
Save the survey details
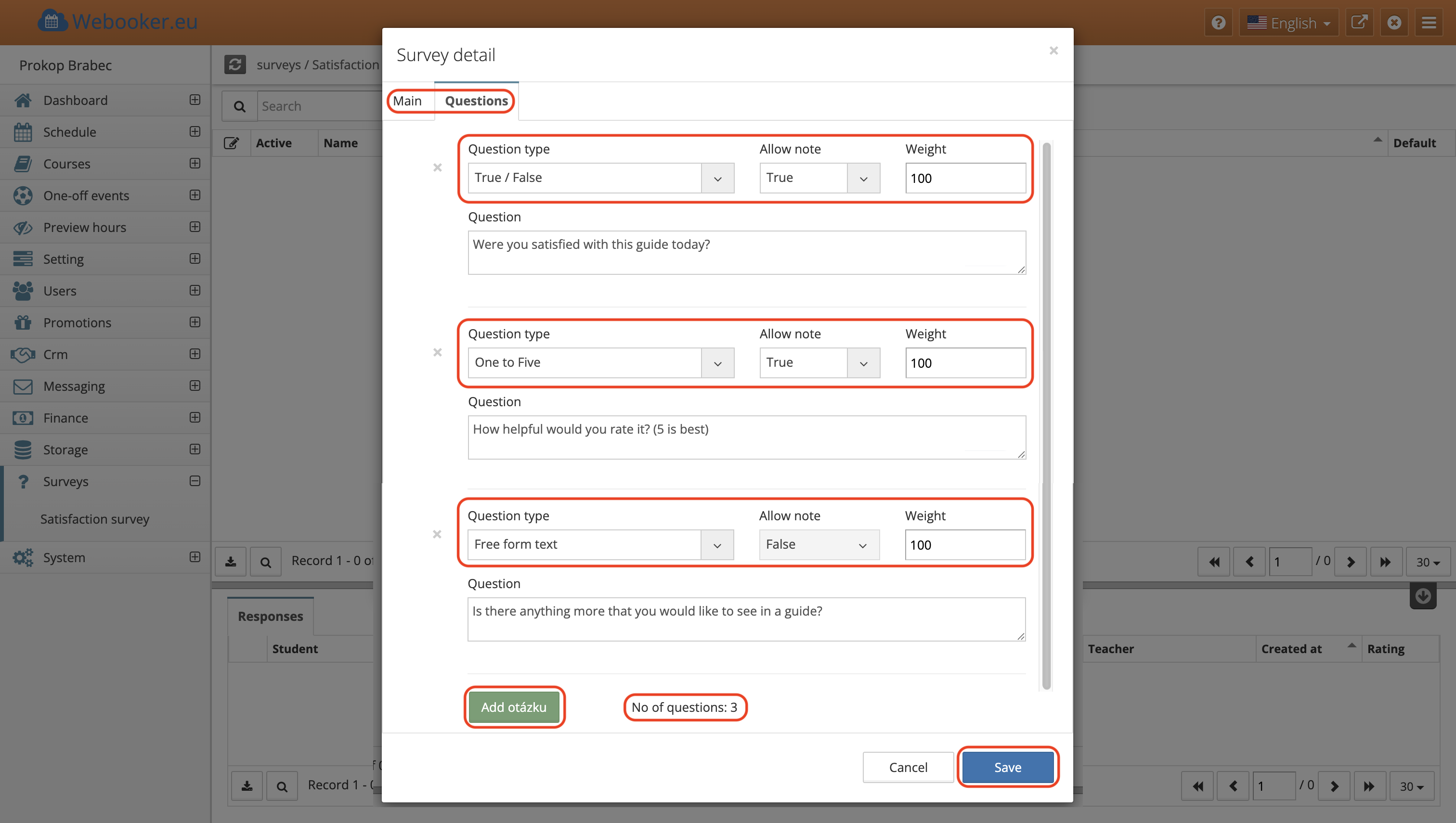pos(1007,767)
